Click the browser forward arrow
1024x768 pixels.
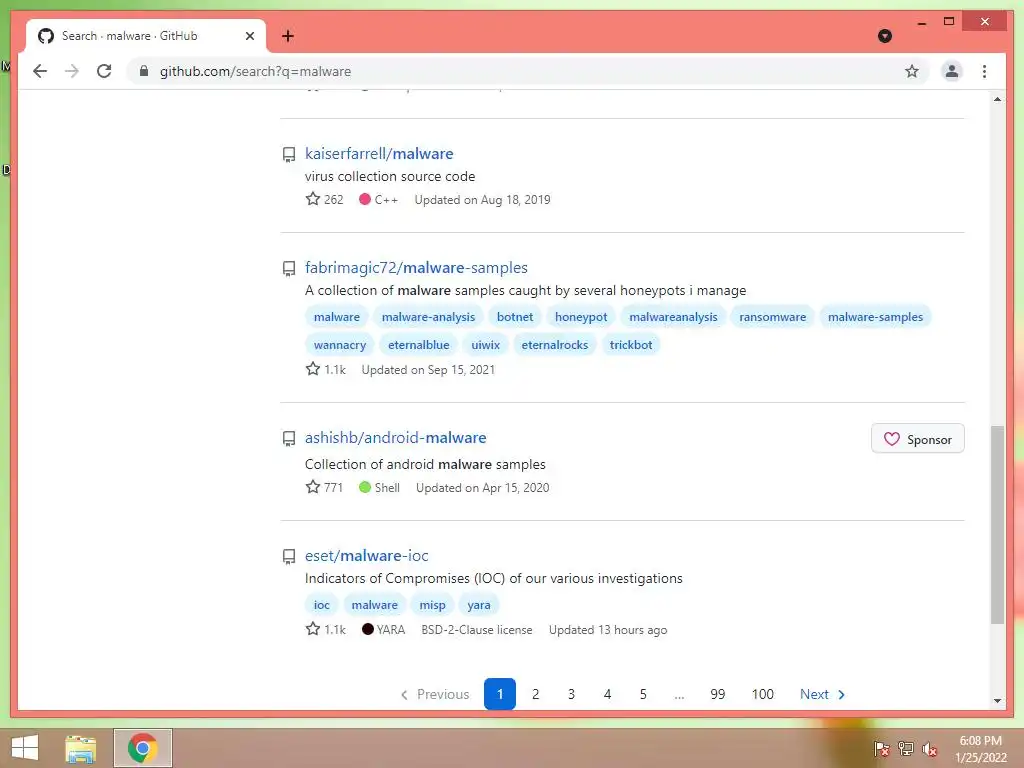(x=72, y=71)
